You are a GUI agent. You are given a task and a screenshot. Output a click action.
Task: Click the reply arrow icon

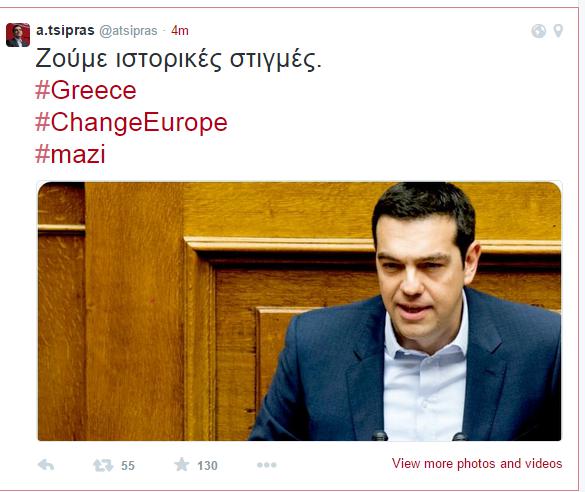click(x=46, y=465)
